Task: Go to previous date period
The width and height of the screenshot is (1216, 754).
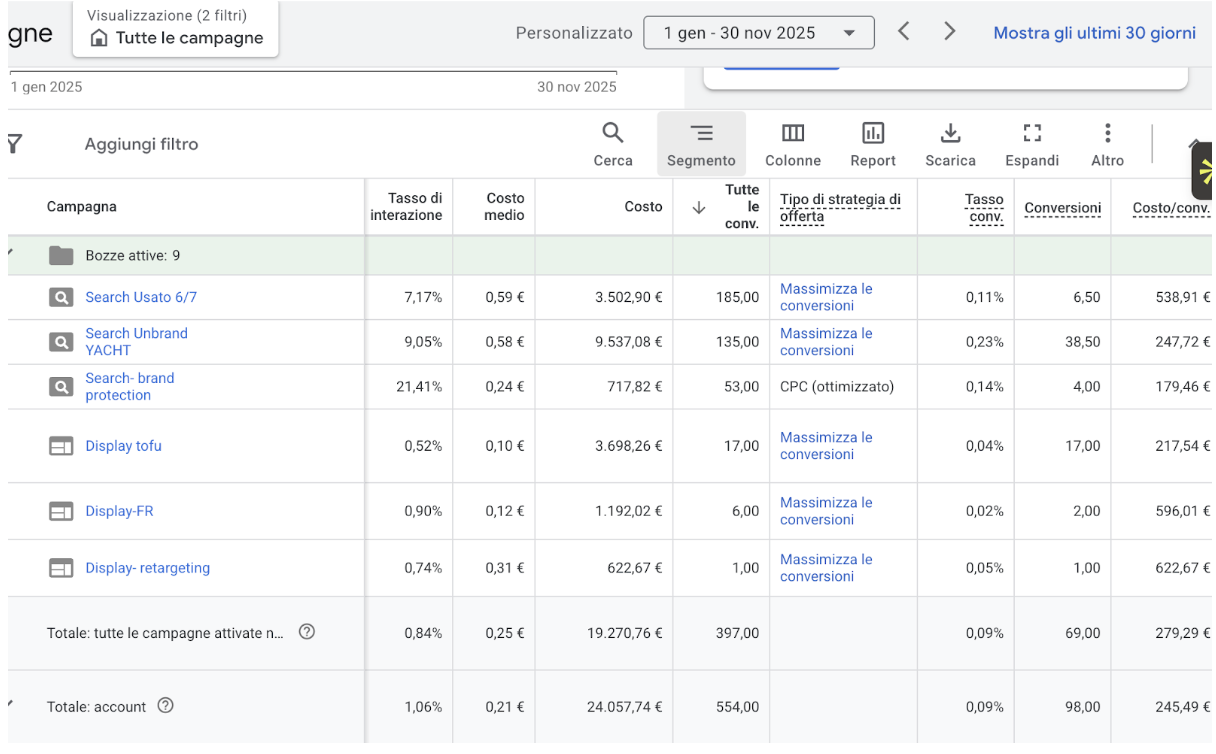Action: pyautogui.click(x=904, y=32)
